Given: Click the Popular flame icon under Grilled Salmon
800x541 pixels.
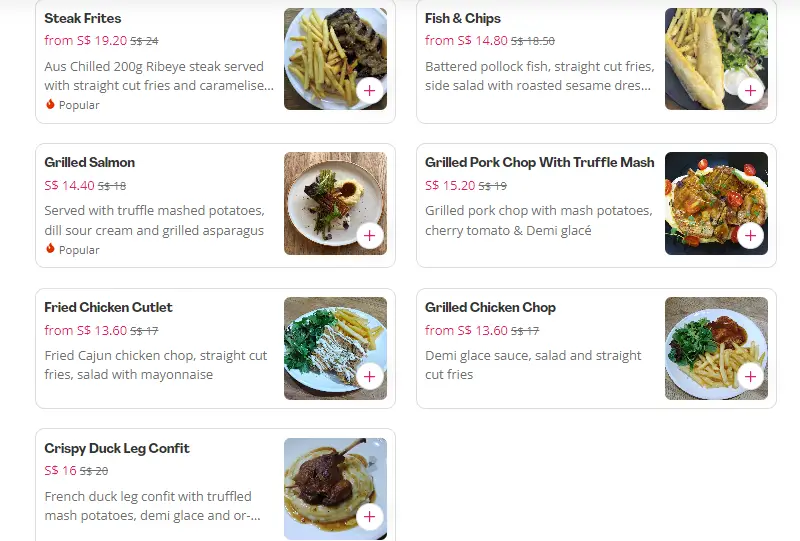Looking at the screenshot, I should tap(50, 250).
